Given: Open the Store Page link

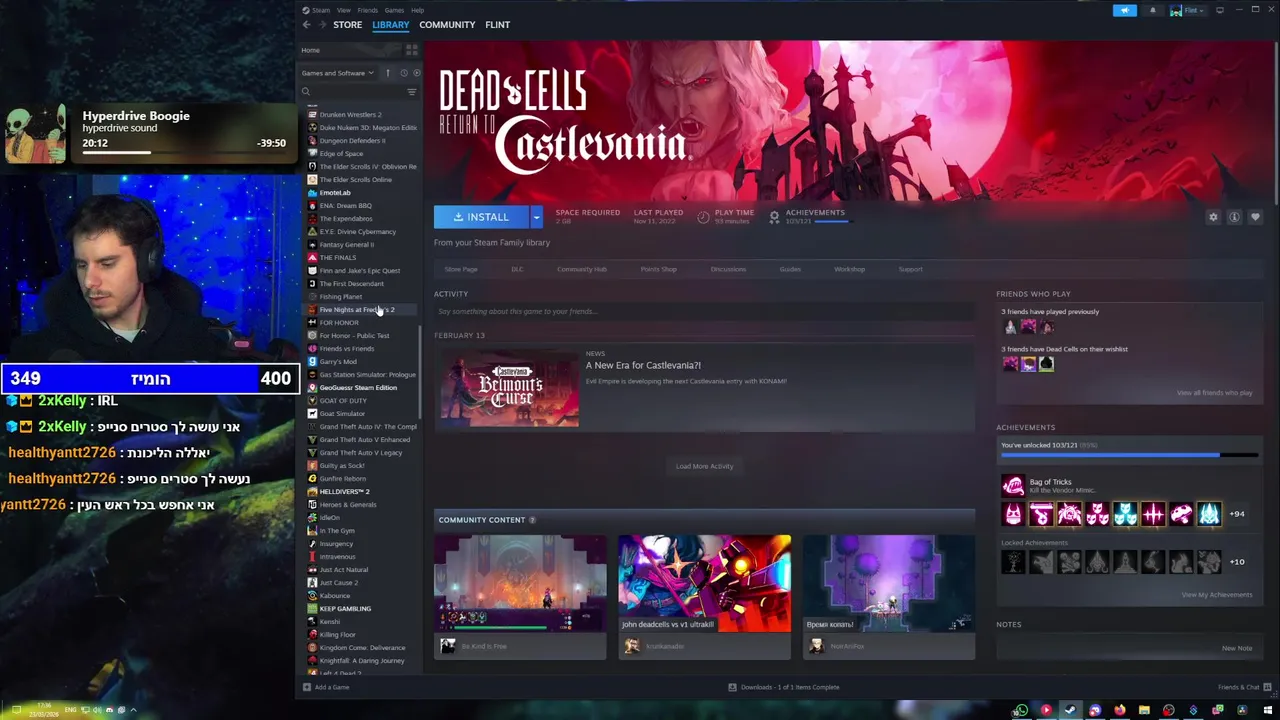Looking at the screenshot, I should (x=461, y=269).
